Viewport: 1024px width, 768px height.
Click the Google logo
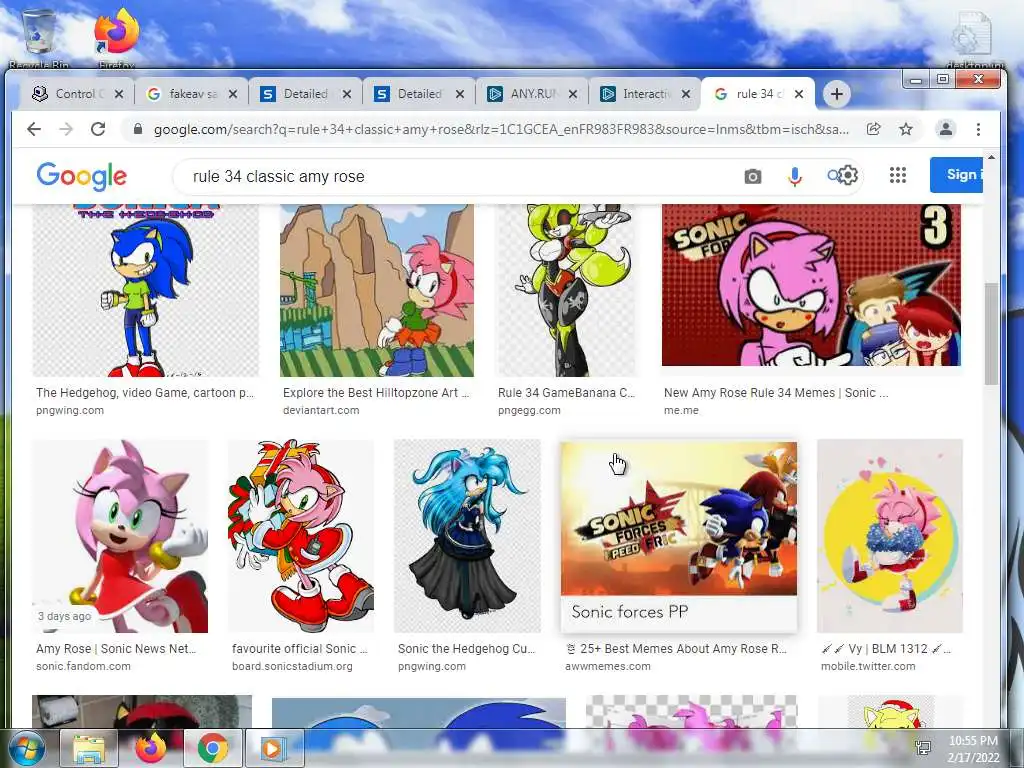point(82,176)
